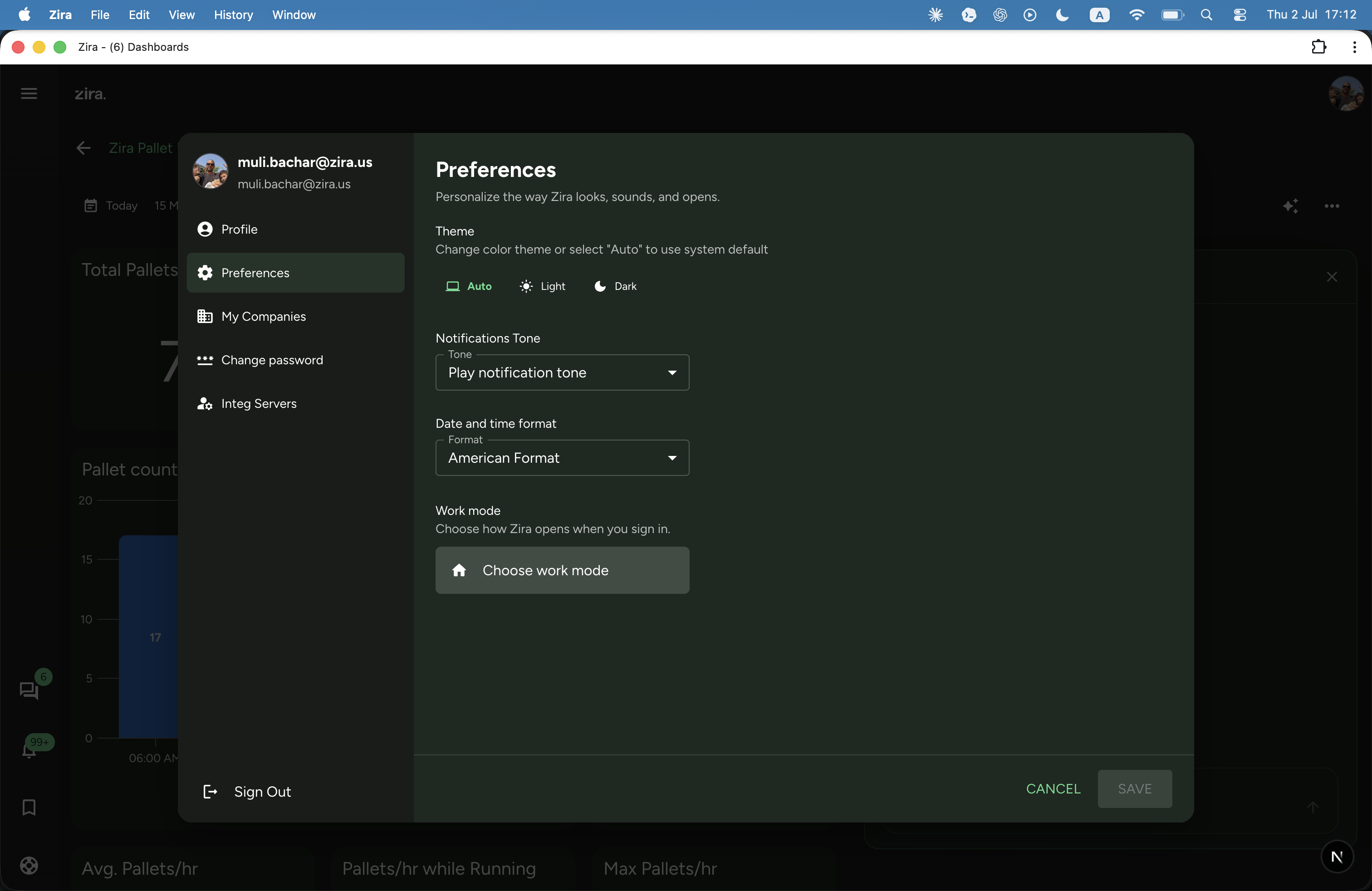The width and height of the screenshot is (1372, 891).
Task: Click the bookmark icon in the left sidebar
Action: tap(29, 807)
